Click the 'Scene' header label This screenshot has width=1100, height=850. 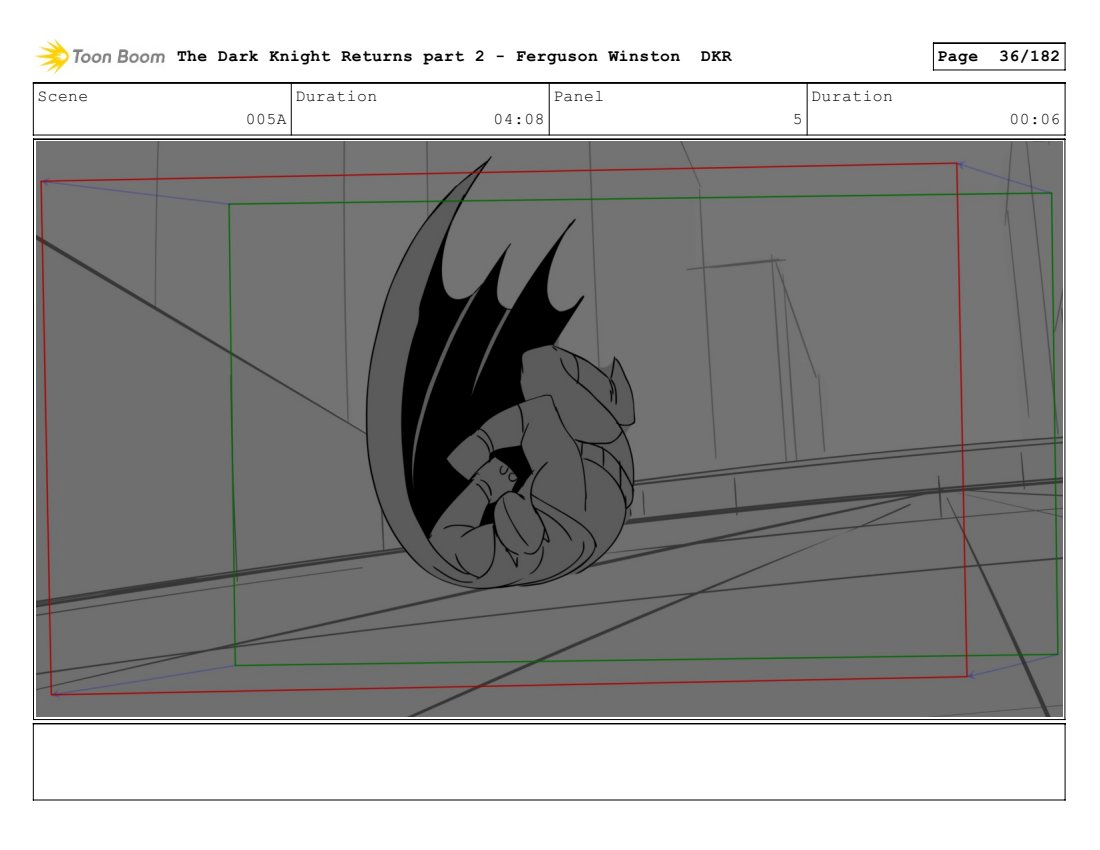tap(62, 96)
